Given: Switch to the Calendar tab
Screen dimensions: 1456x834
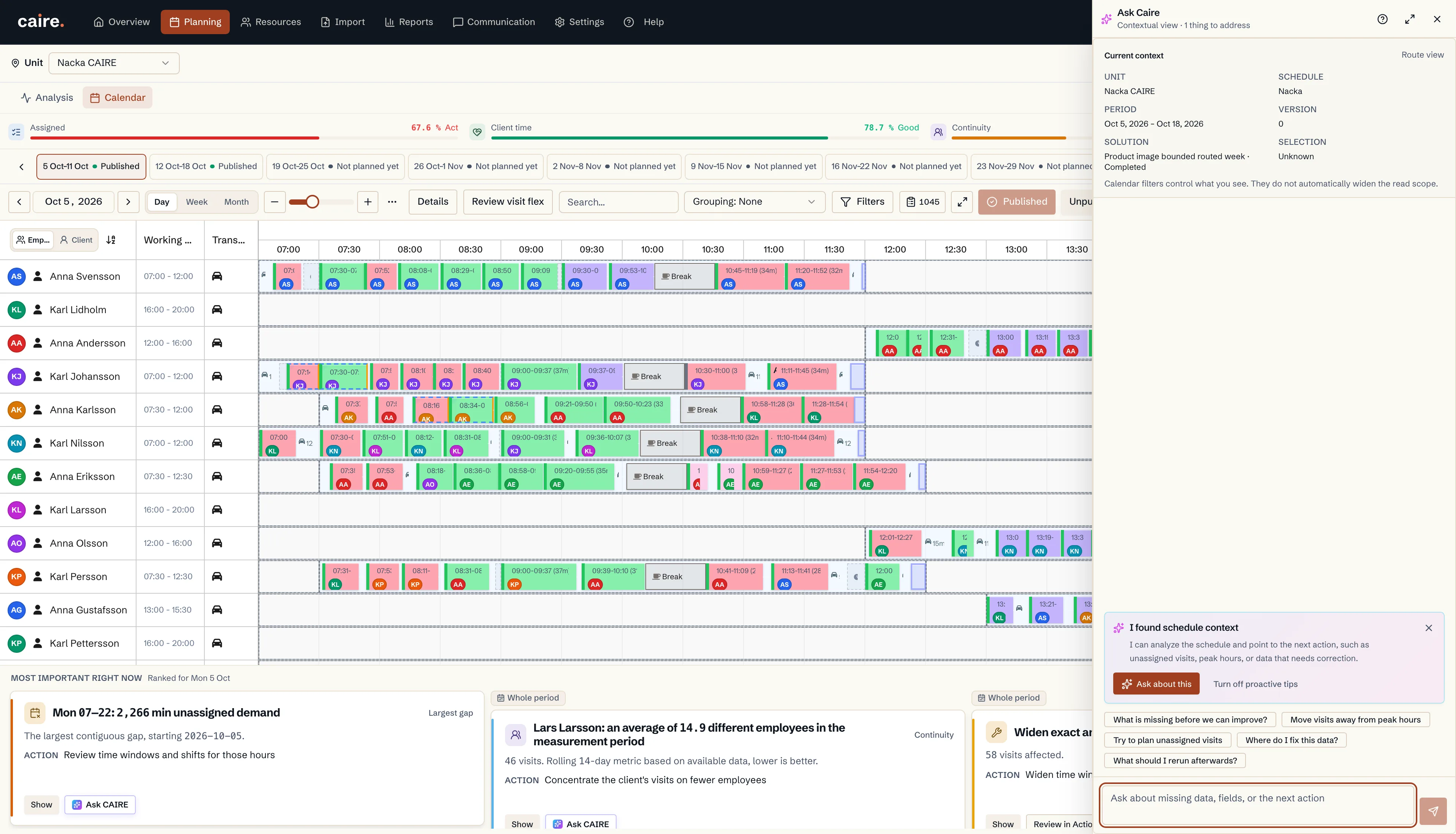Looking at the screenshot, I should [x=118, y=97].
